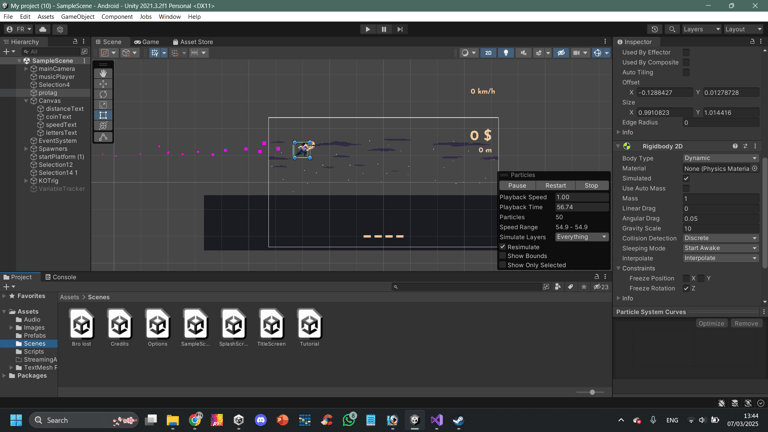Pause the particle system playback
The image size is (768, 432).
(517, 186)
